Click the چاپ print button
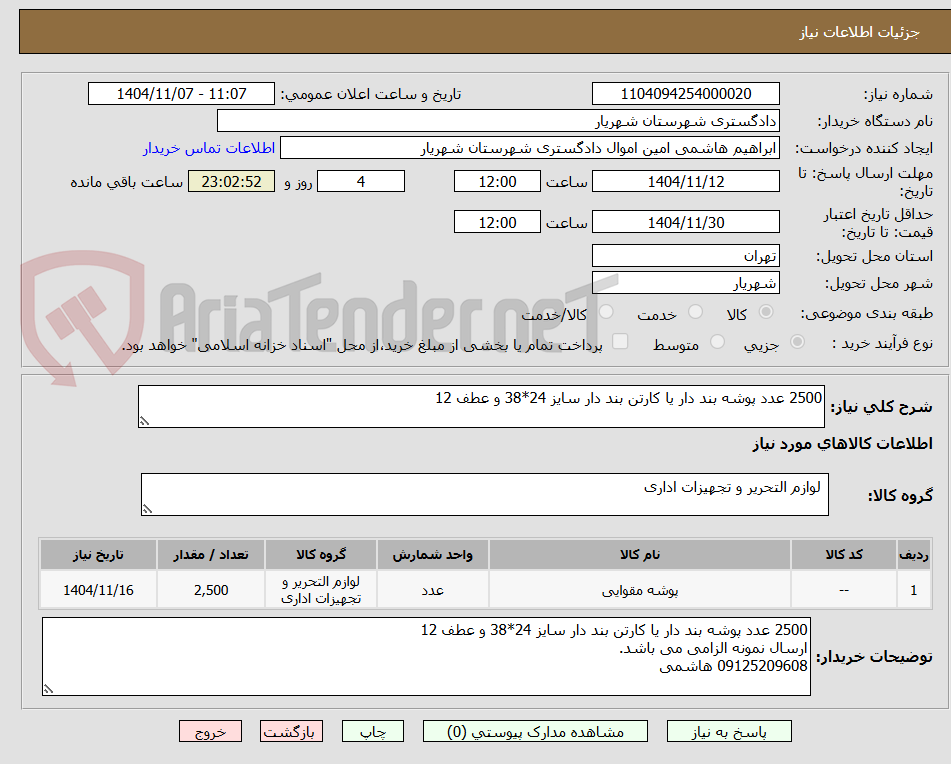 372,731
